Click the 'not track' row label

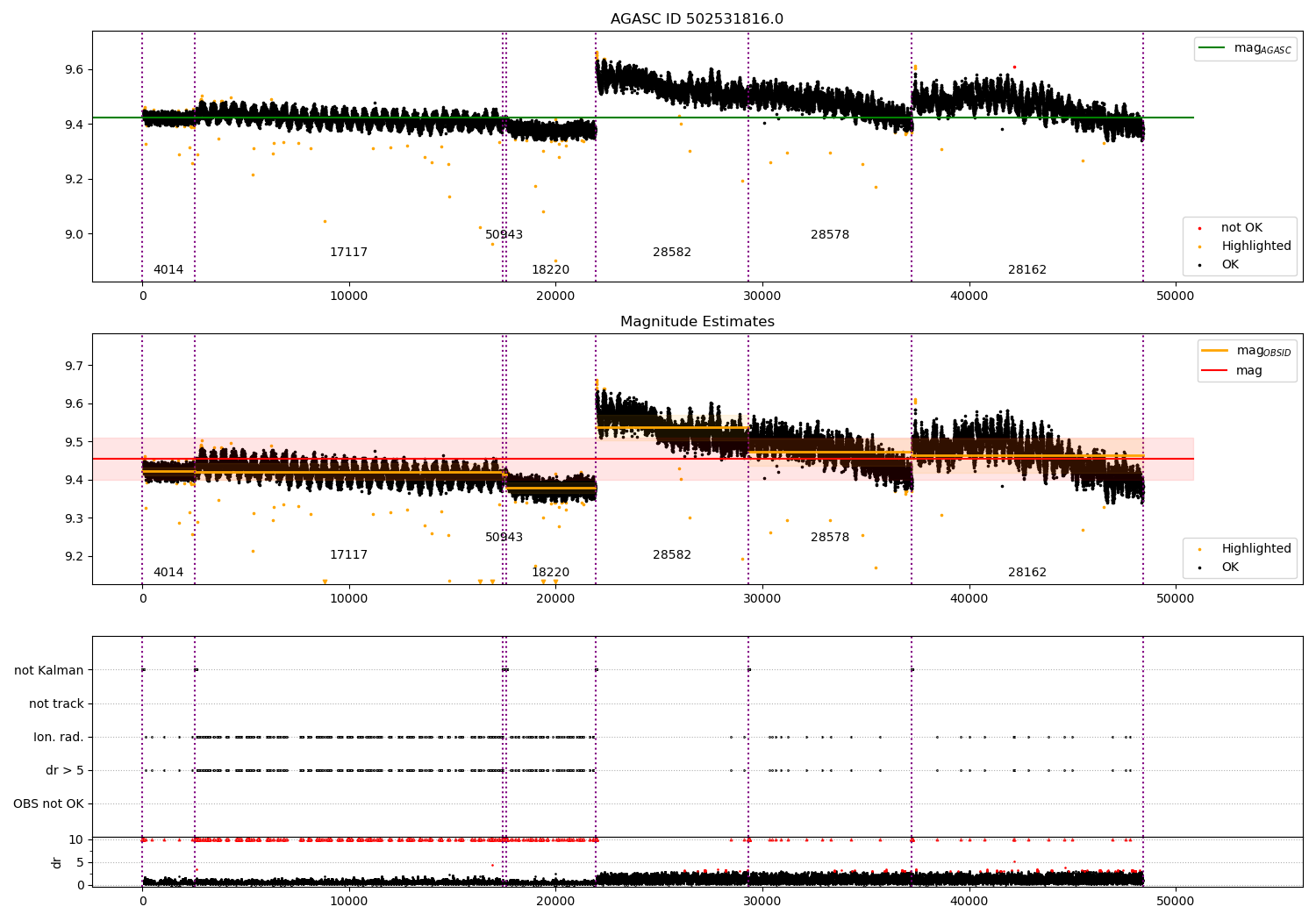[x=56, y=704]
